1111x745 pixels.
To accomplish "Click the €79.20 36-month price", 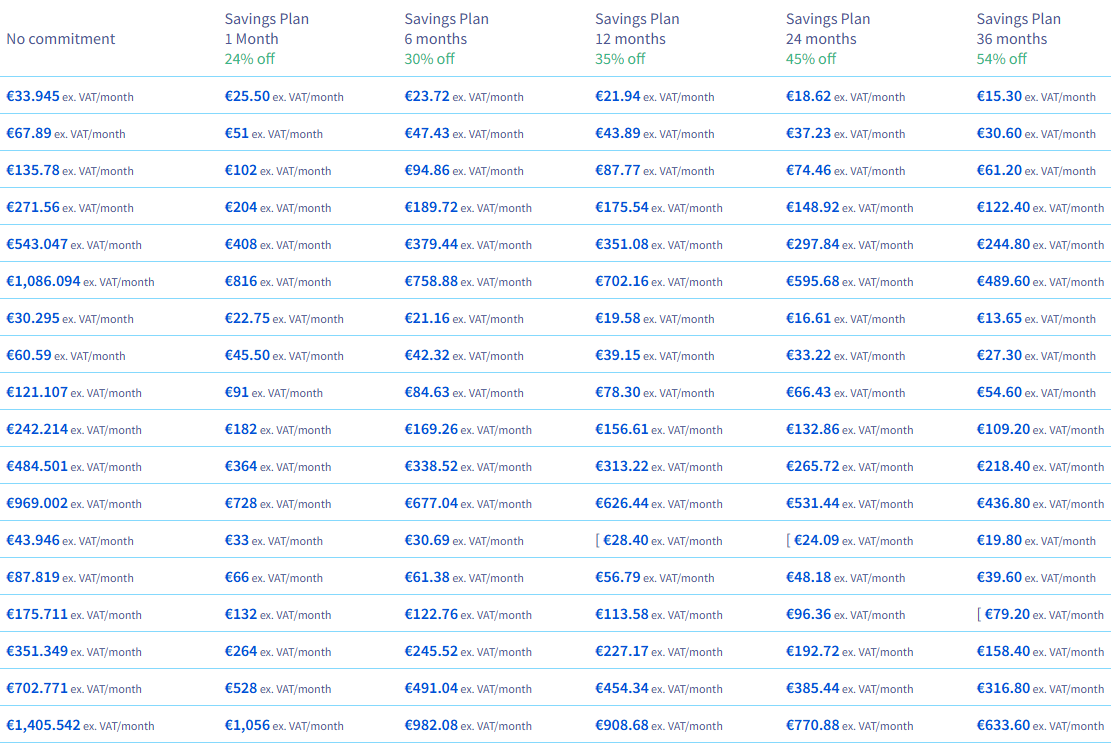I will pos(1007,615).
